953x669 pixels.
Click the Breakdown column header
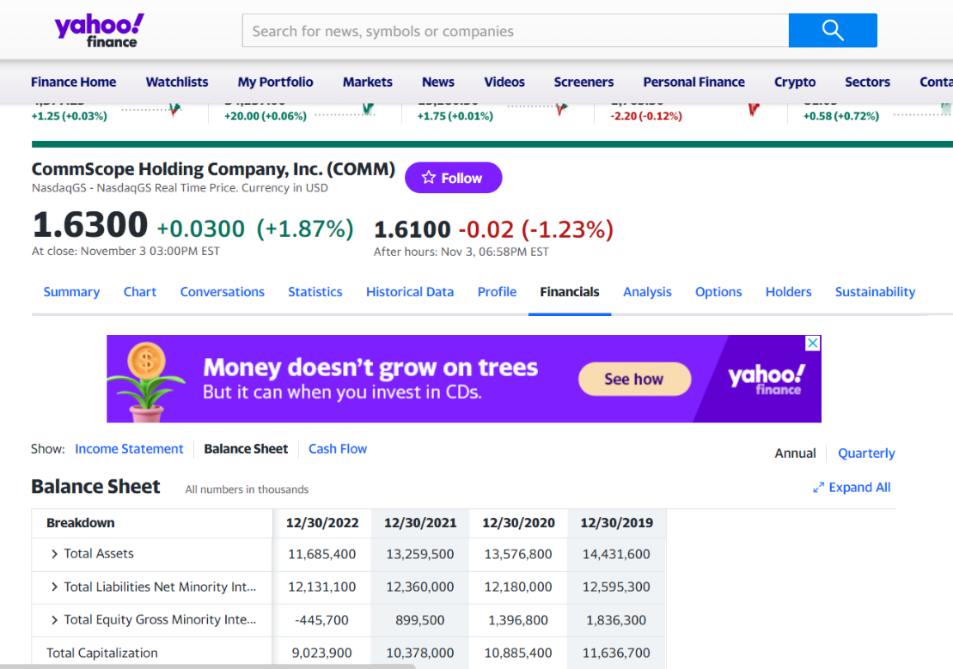click(x=80, y=523)
